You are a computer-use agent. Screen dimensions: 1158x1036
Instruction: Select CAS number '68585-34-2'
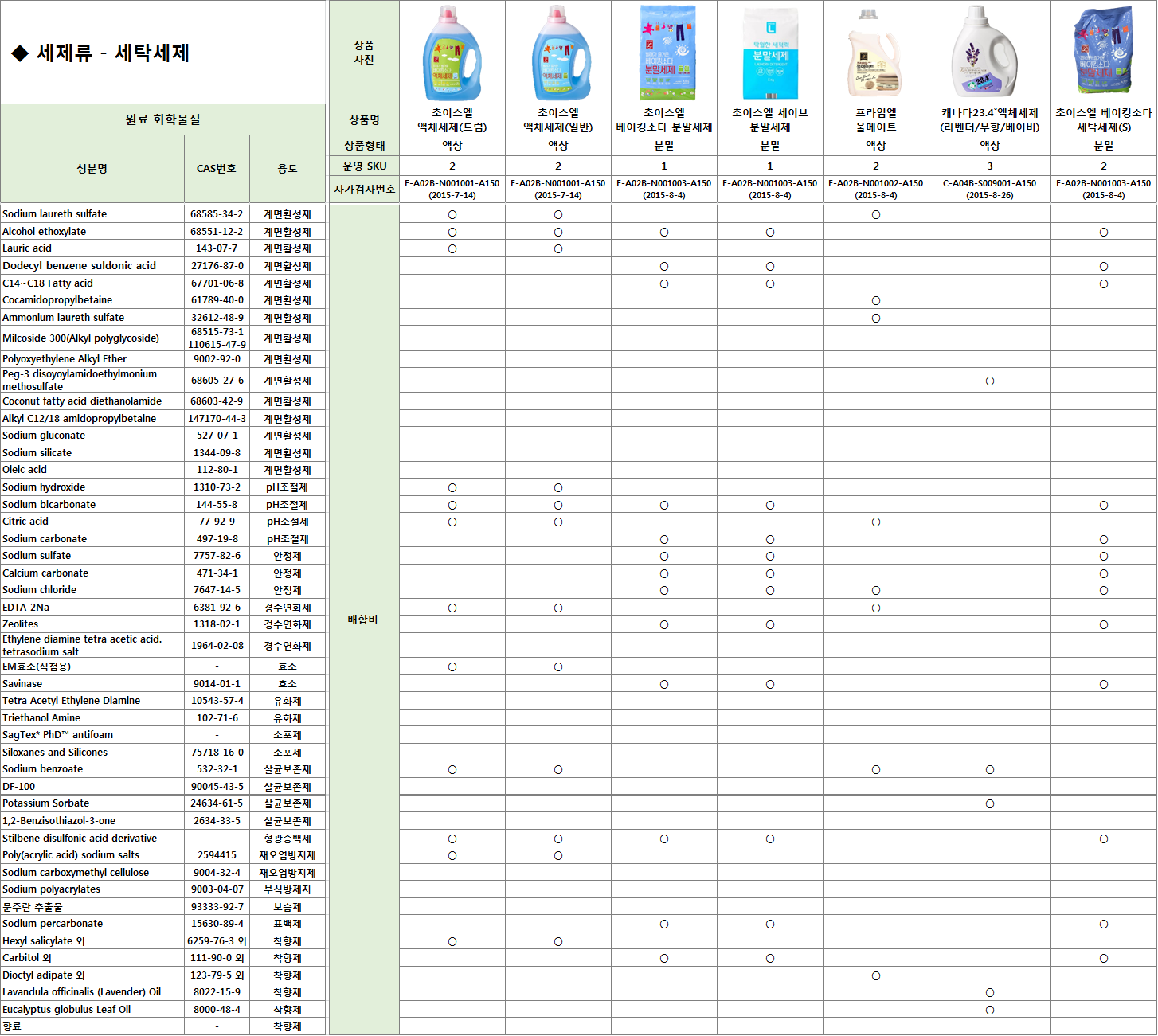pyautogui.click(x=217, y=214)
